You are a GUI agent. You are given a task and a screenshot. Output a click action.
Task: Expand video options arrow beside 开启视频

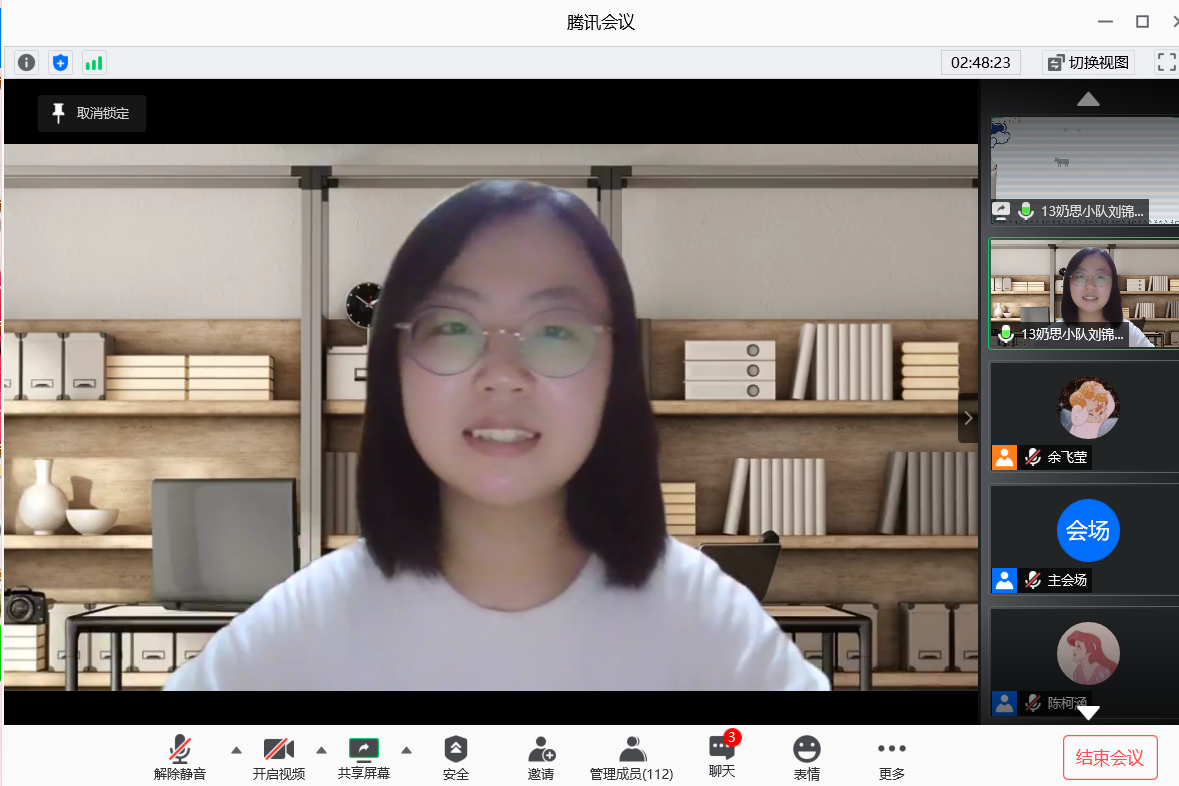[x=321, y=750]
